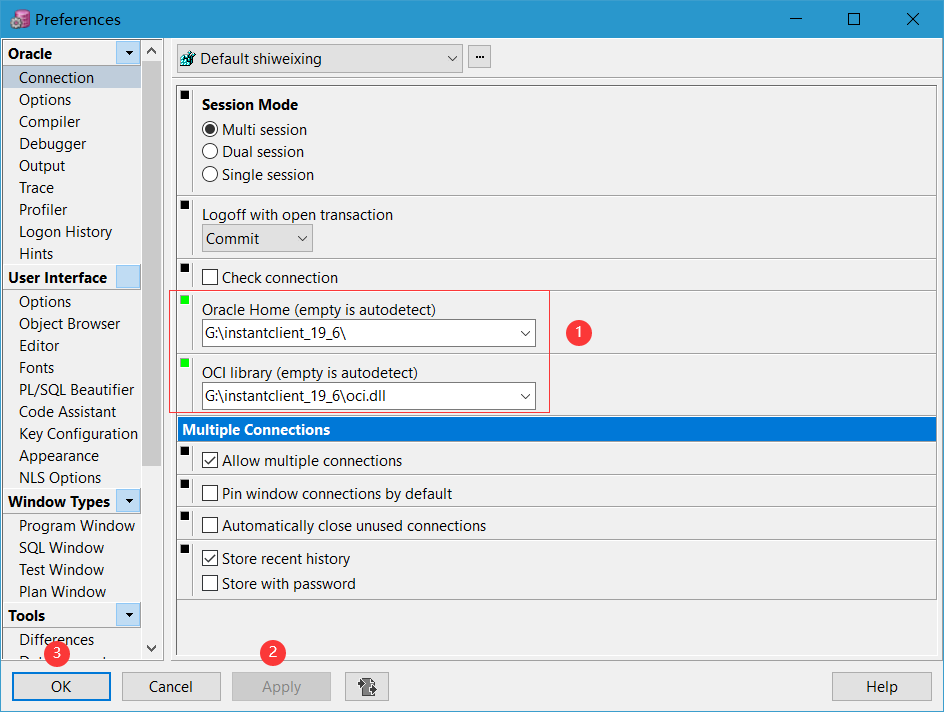Enable the Check connection checkbox
The width and height of the screenshot is (944, 712).
210,277
